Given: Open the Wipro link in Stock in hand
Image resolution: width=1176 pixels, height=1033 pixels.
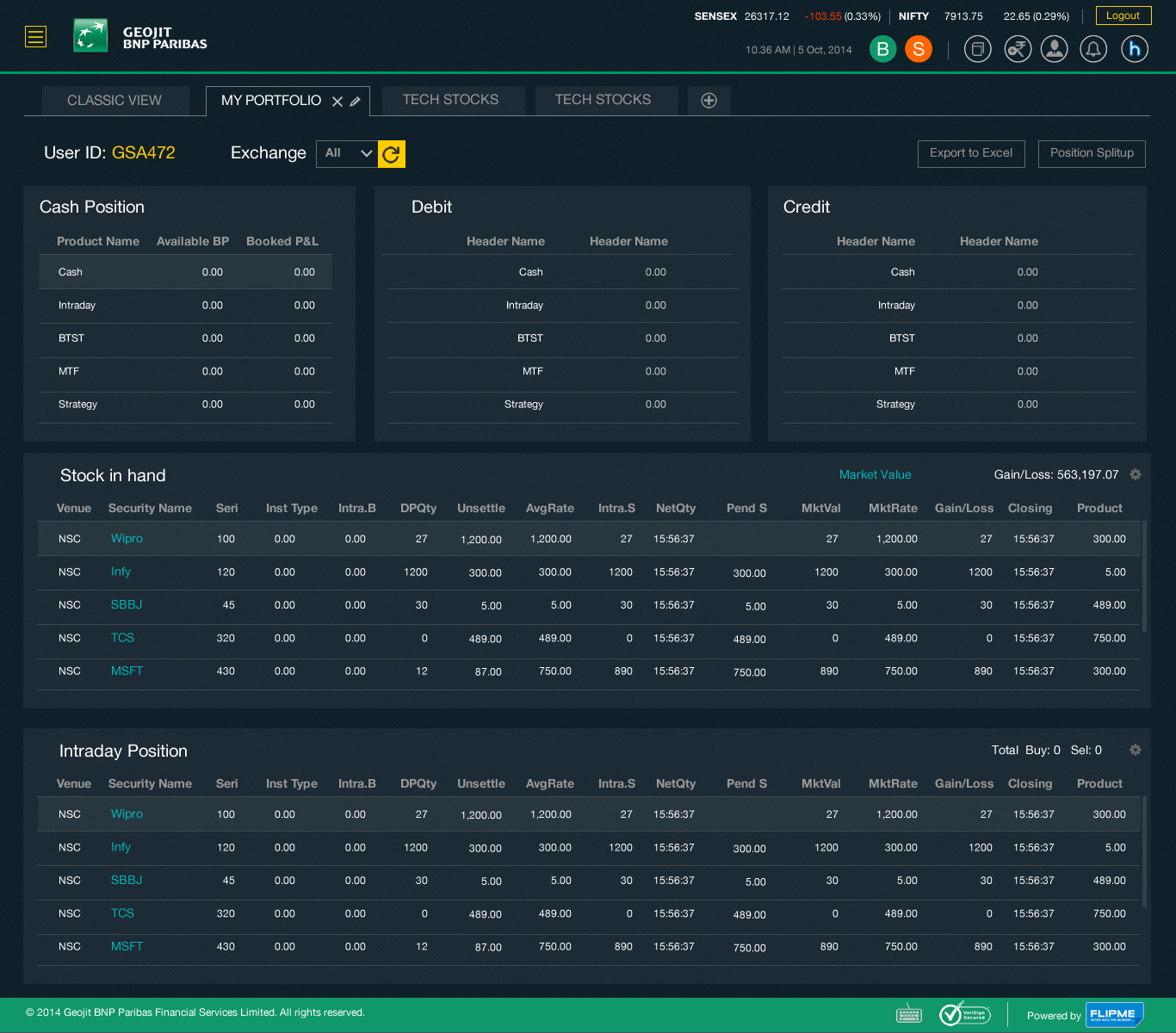Looking at the screenshot, I should 127,539.
